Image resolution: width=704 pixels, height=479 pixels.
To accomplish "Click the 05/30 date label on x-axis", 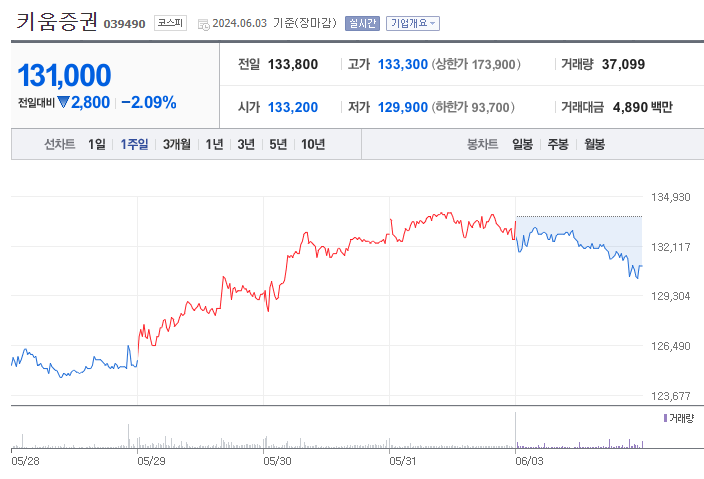I will tap(277, 461).
